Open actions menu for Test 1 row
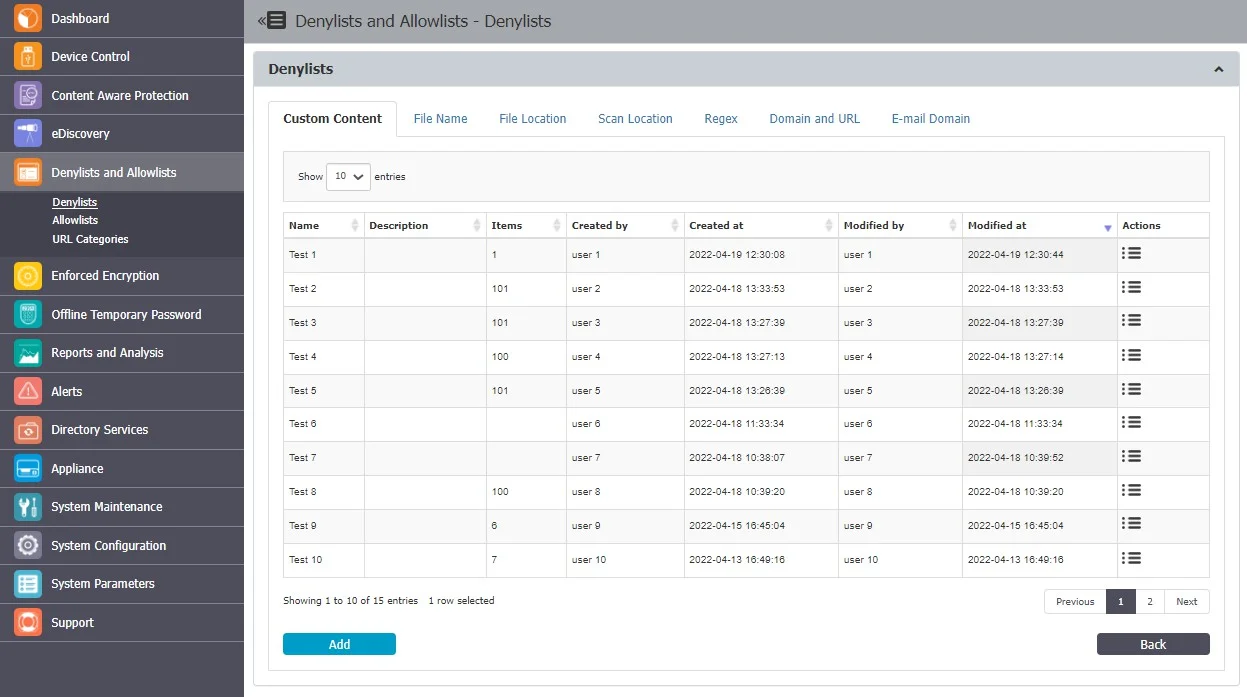Image resolution: width=1247 pixels, height=697 pixels. pyautogui.click(x=1131, y=254)
